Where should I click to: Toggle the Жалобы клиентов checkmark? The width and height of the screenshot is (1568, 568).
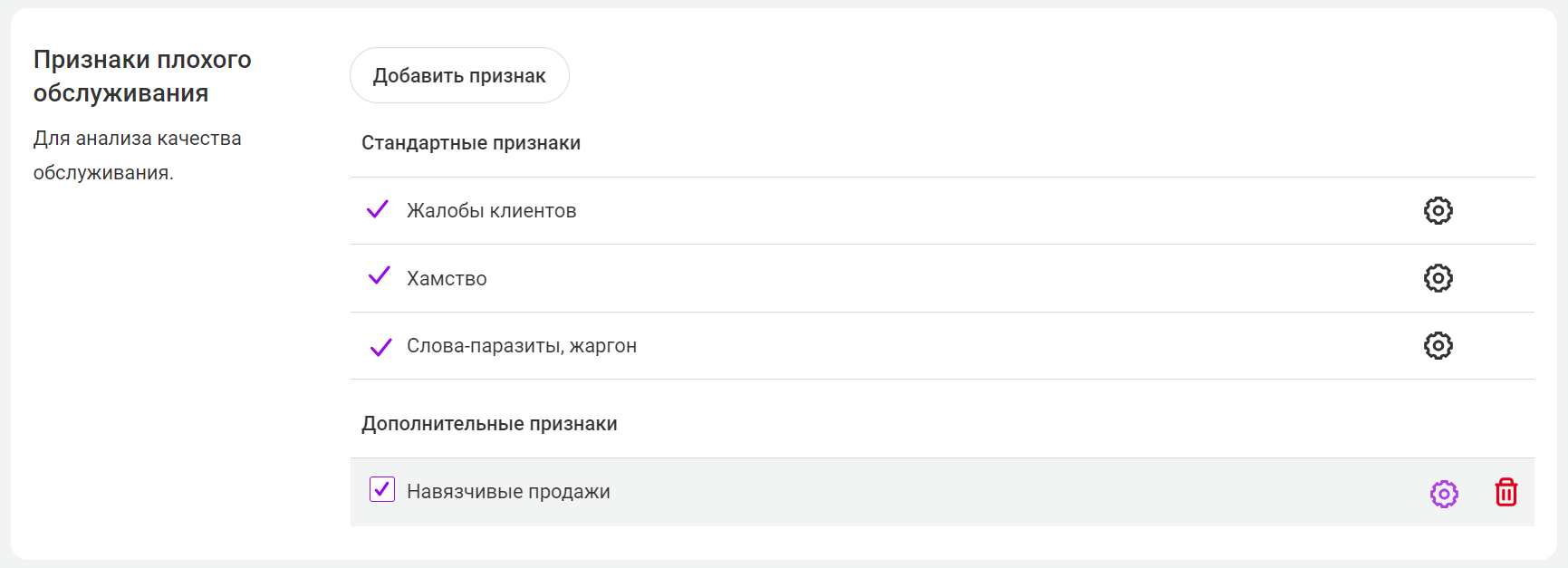(378, 210)
